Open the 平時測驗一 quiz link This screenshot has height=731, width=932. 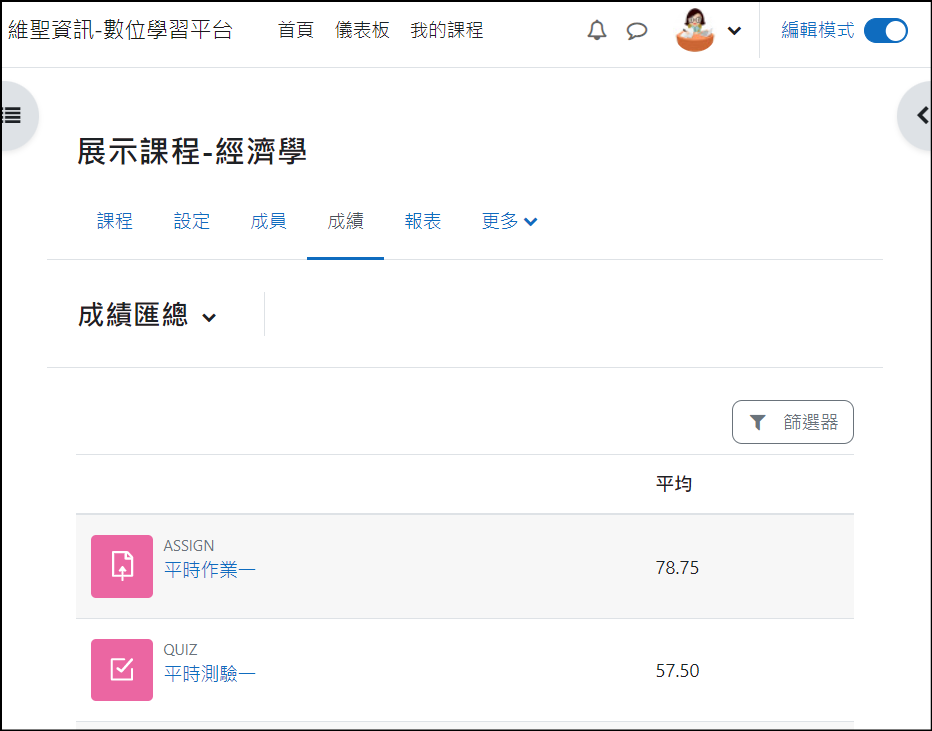pyautogui.click(x=210, y=674)
